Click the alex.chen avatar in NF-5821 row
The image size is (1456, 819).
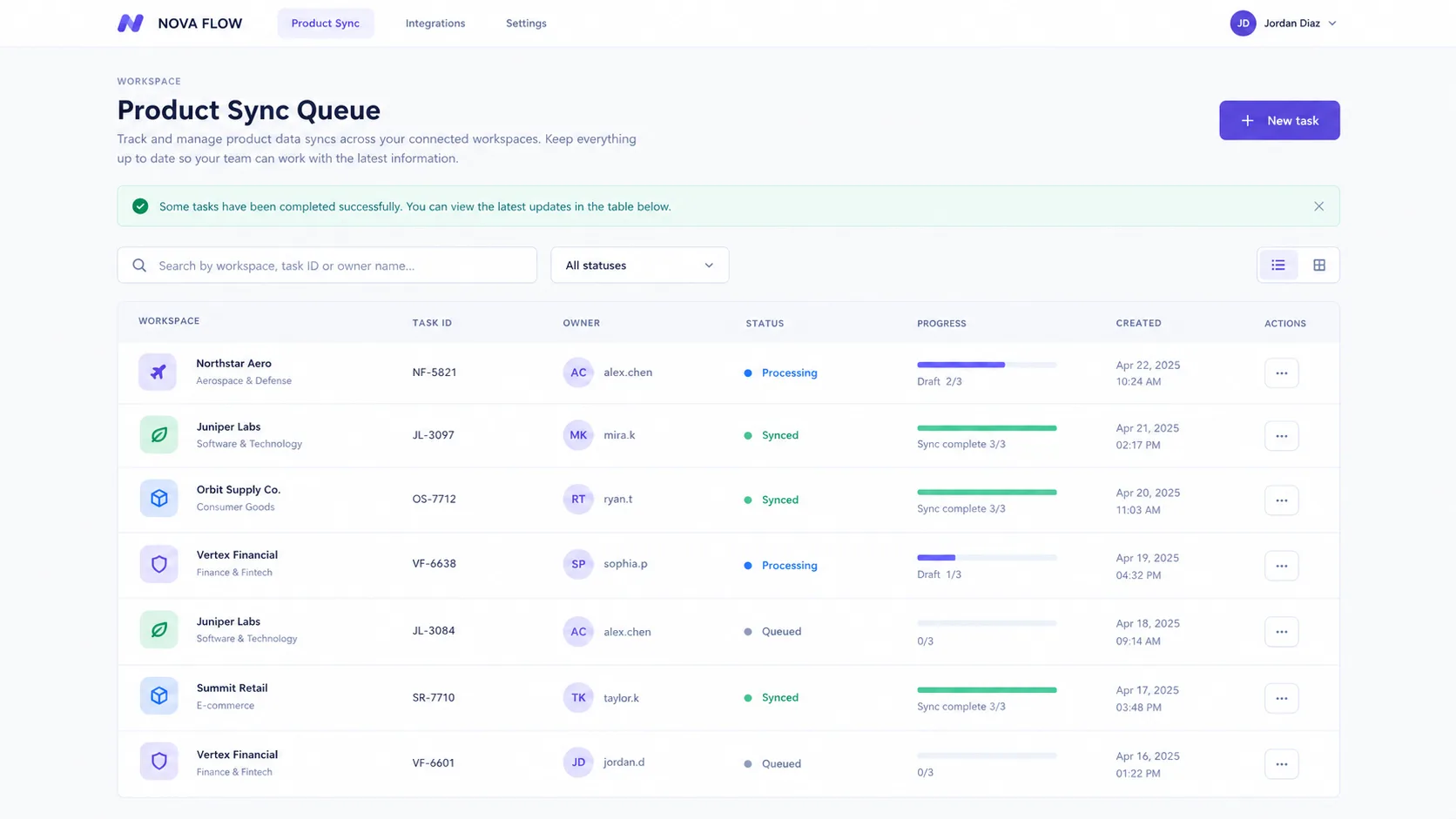click(x=578, y=373)
